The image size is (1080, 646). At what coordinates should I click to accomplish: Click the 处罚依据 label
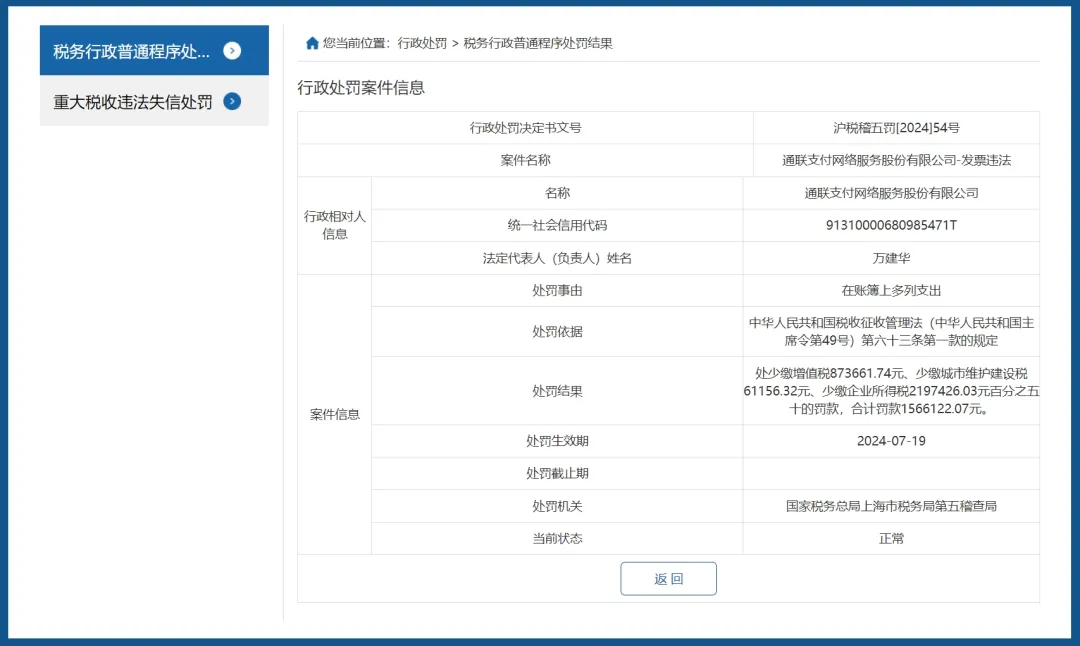pos(557,331)
